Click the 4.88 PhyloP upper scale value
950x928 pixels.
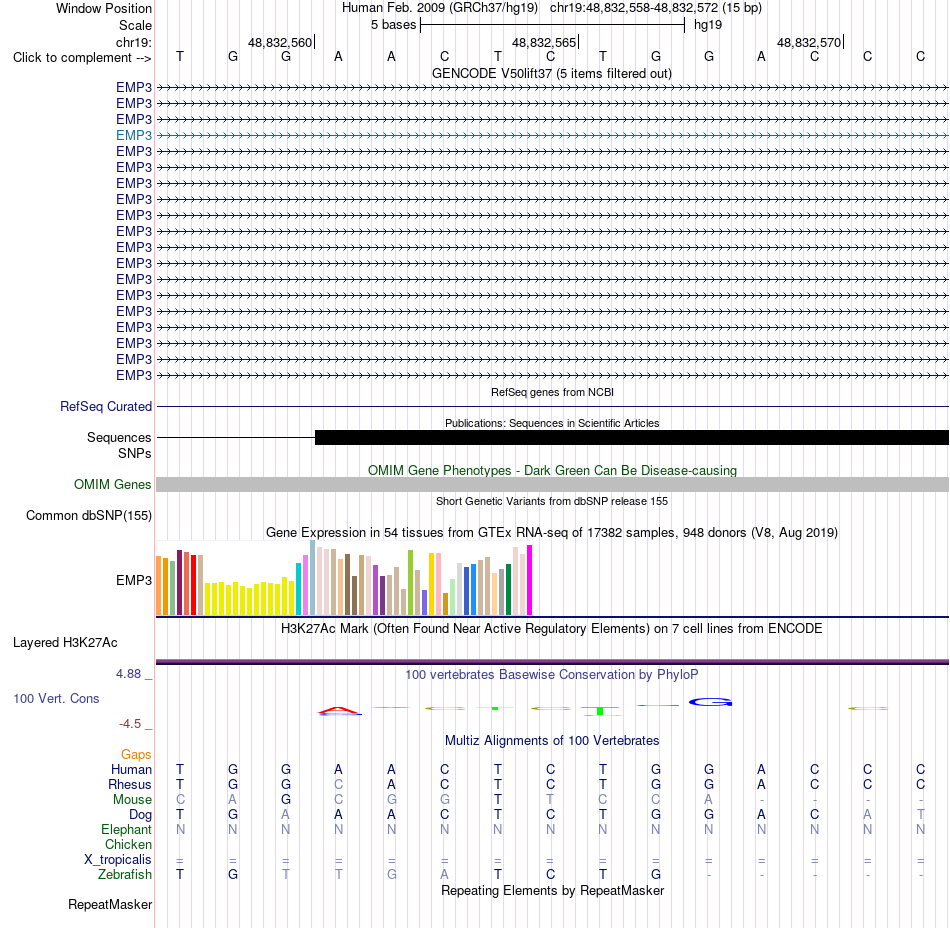tap(128, 674)
